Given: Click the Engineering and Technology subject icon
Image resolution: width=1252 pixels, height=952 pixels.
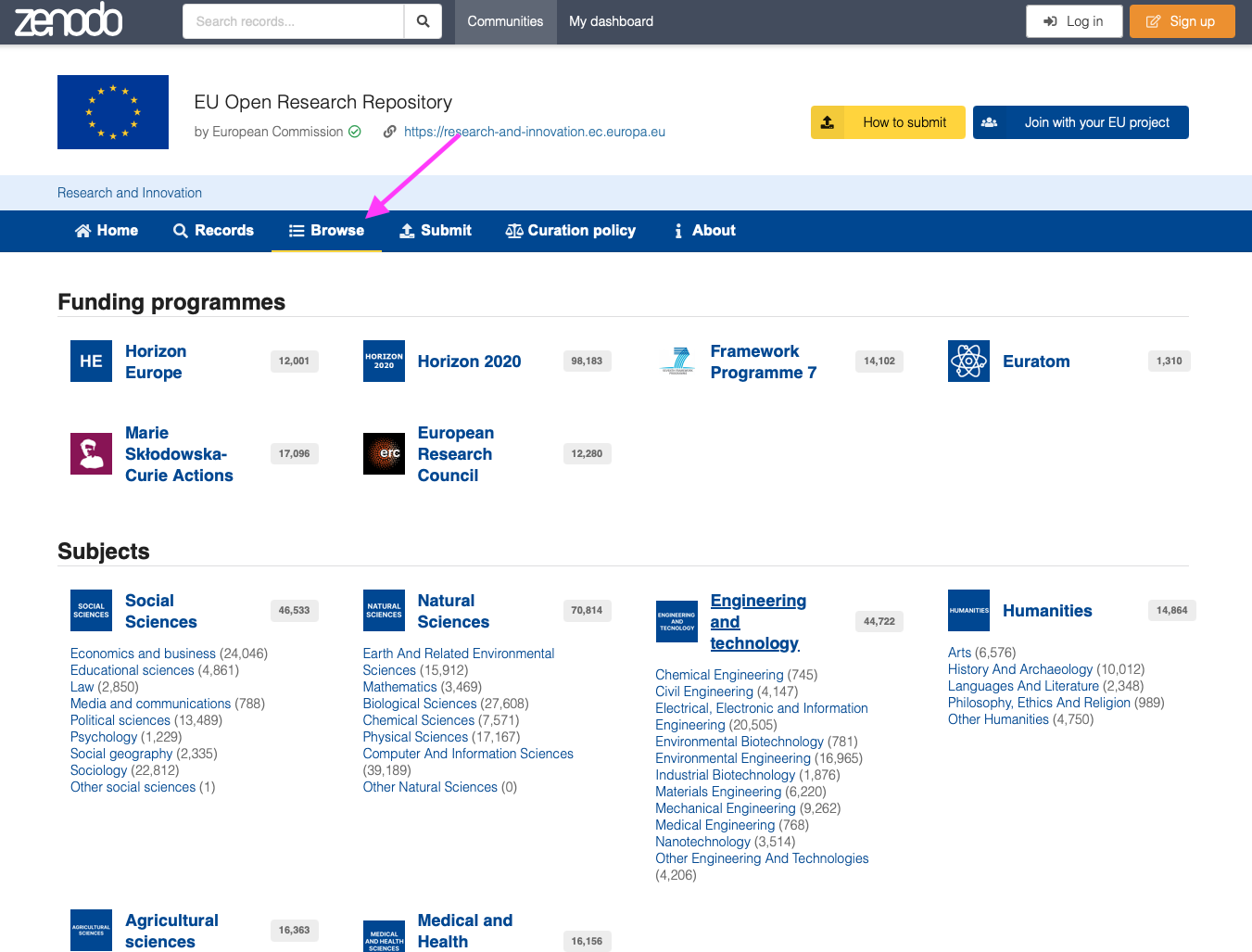Looking at the screenshot, I should pos(677,622).
